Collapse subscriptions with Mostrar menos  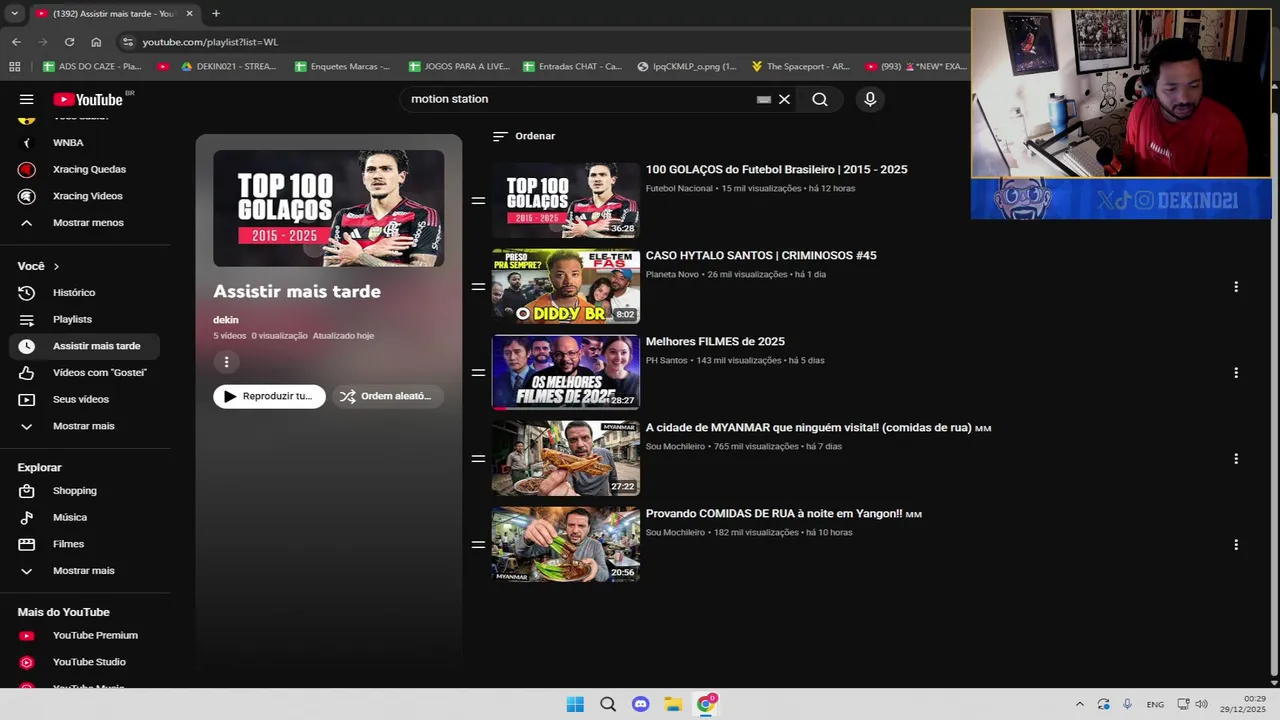click(x=90, y=223)
